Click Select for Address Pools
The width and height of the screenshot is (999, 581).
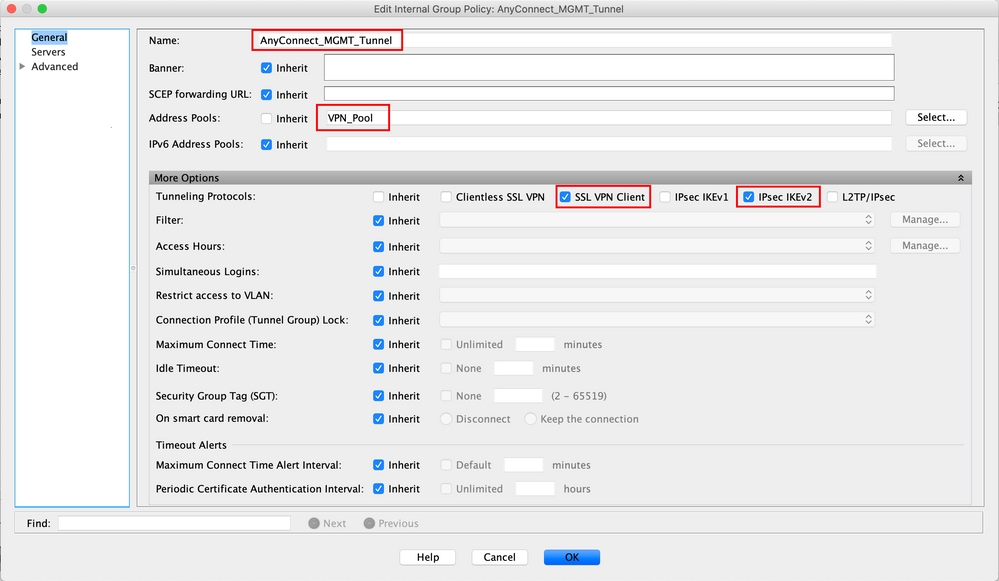[936, 117]
